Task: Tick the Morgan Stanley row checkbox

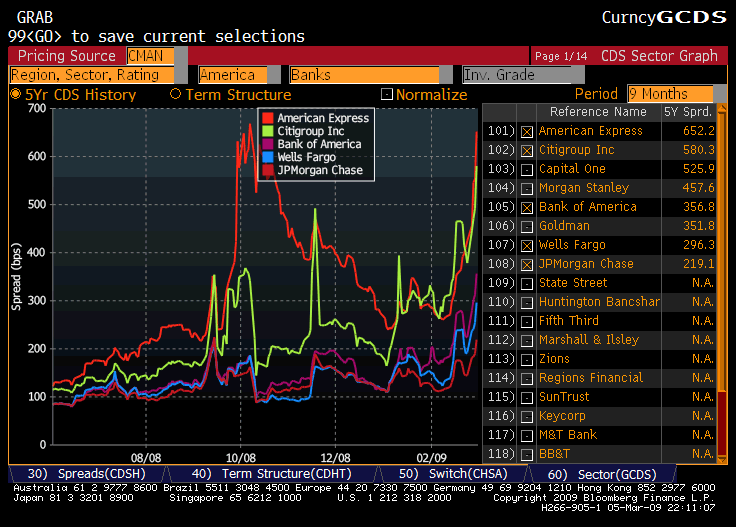Action: [527, 188]
